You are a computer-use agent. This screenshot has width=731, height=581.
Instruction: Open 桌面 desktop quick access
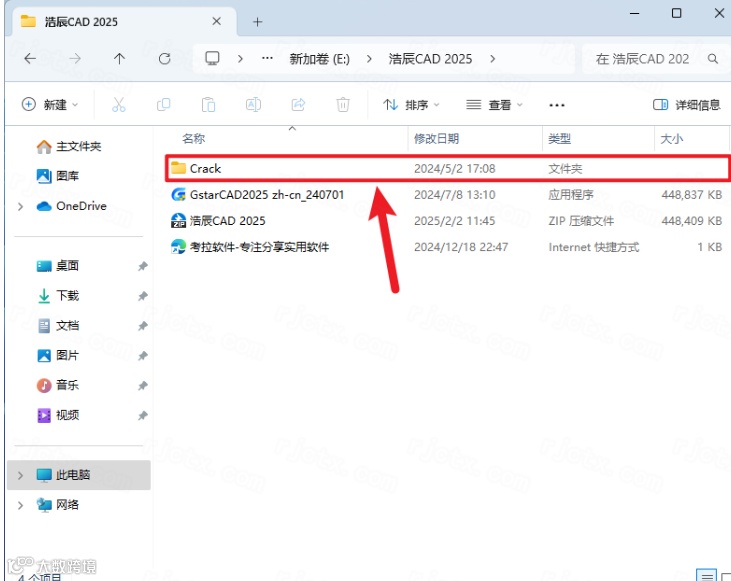[58, 266]
